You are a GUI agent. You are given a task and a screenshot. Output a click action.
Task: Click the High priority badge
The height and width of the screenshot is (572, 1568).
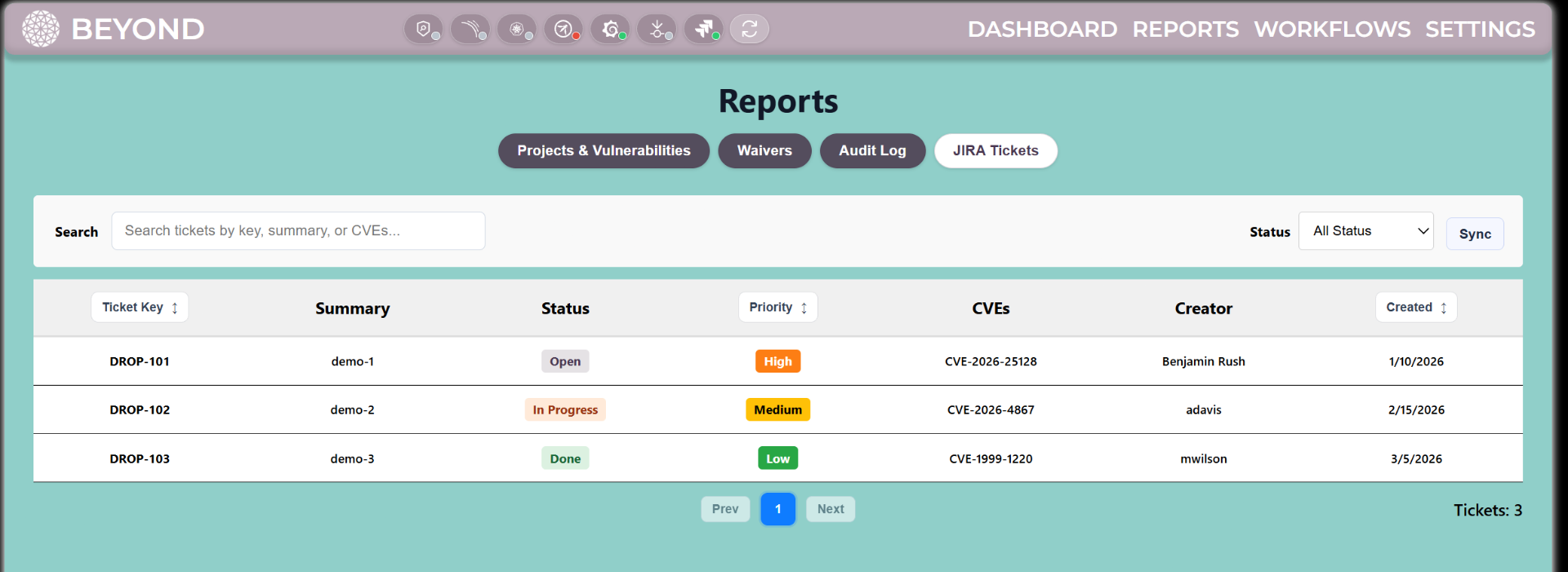(x=777, y=361)
